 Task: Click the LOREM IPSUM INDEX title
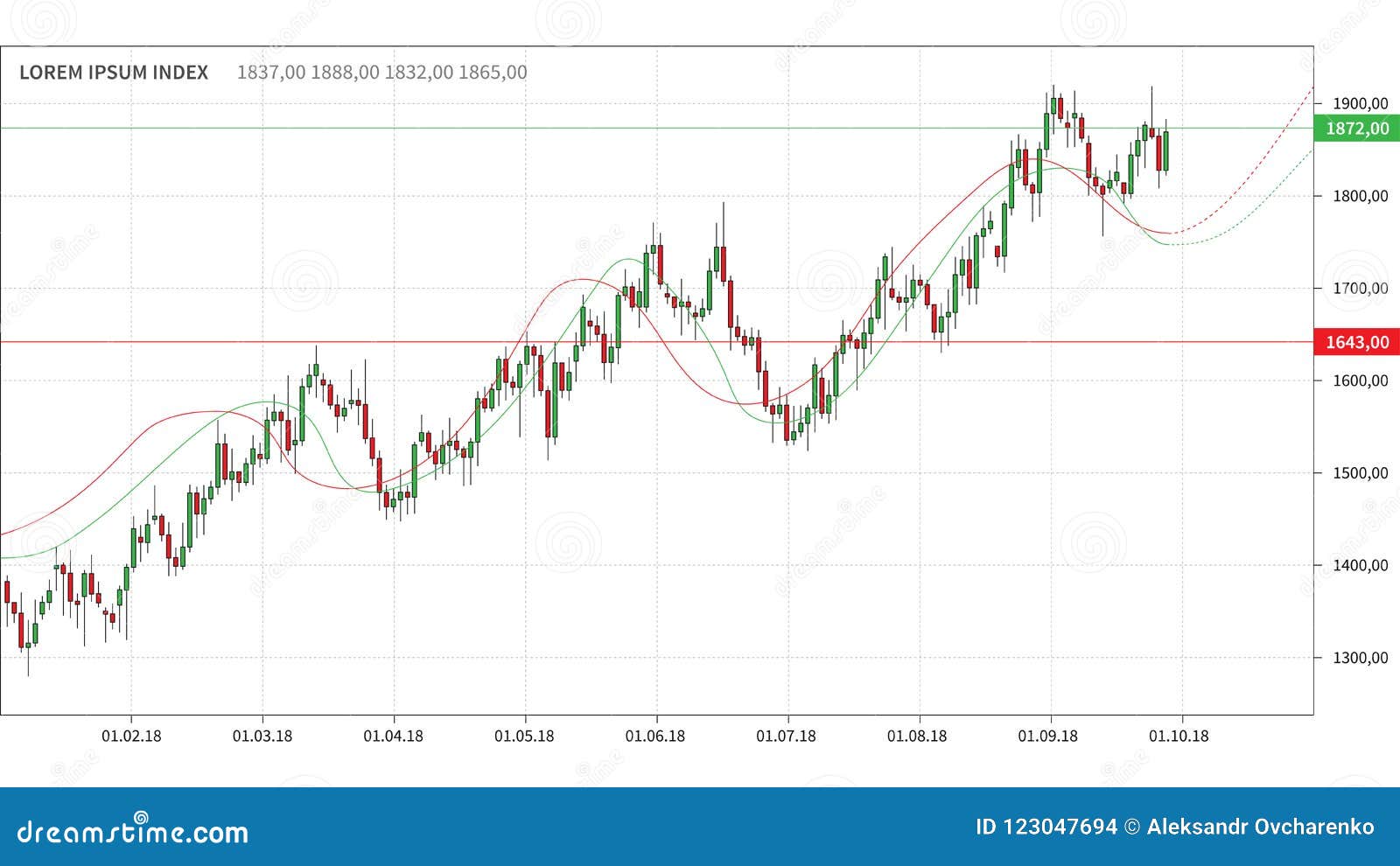pos(114,73)
